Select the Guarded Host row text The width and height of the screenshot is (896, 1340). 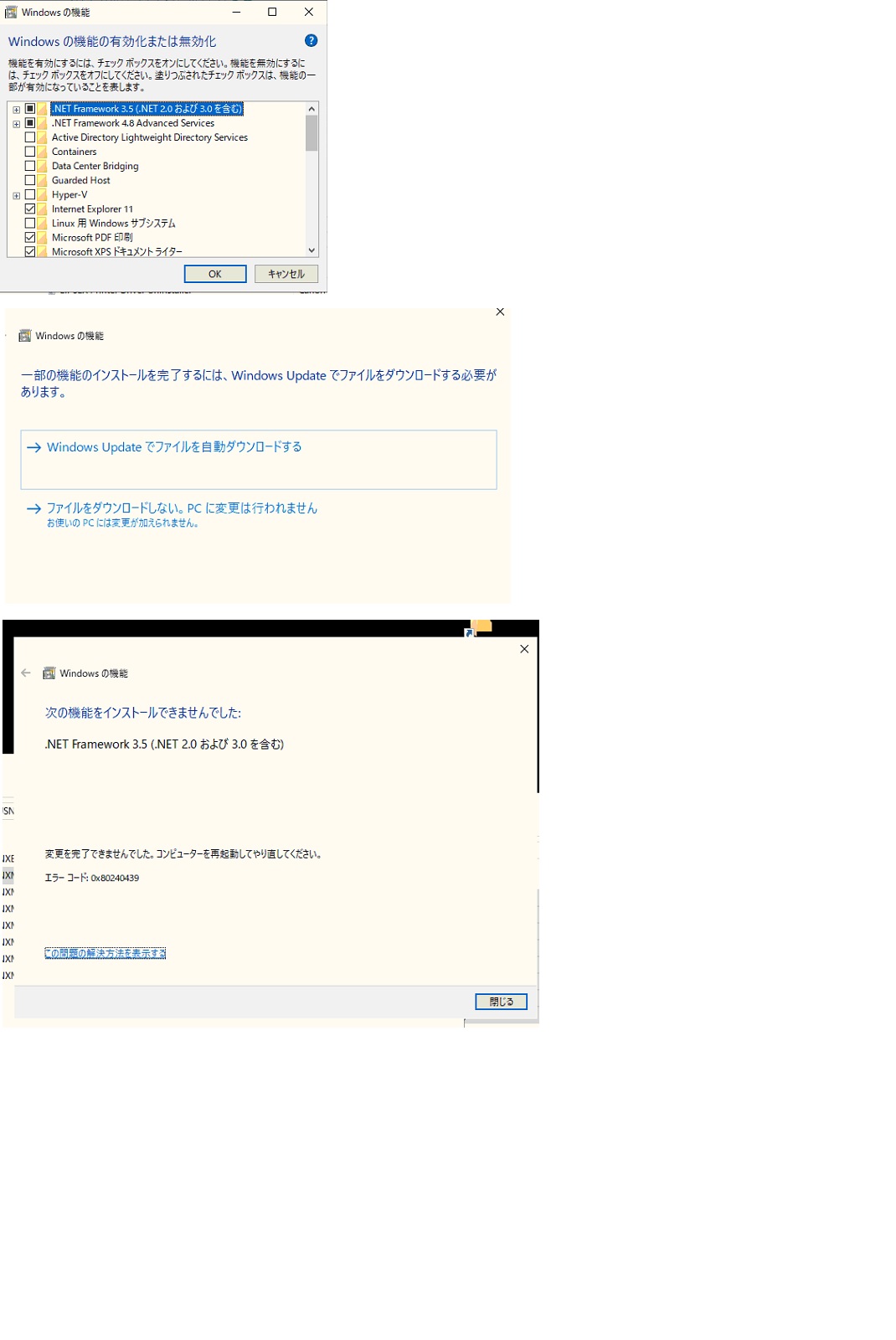(81, 180)
